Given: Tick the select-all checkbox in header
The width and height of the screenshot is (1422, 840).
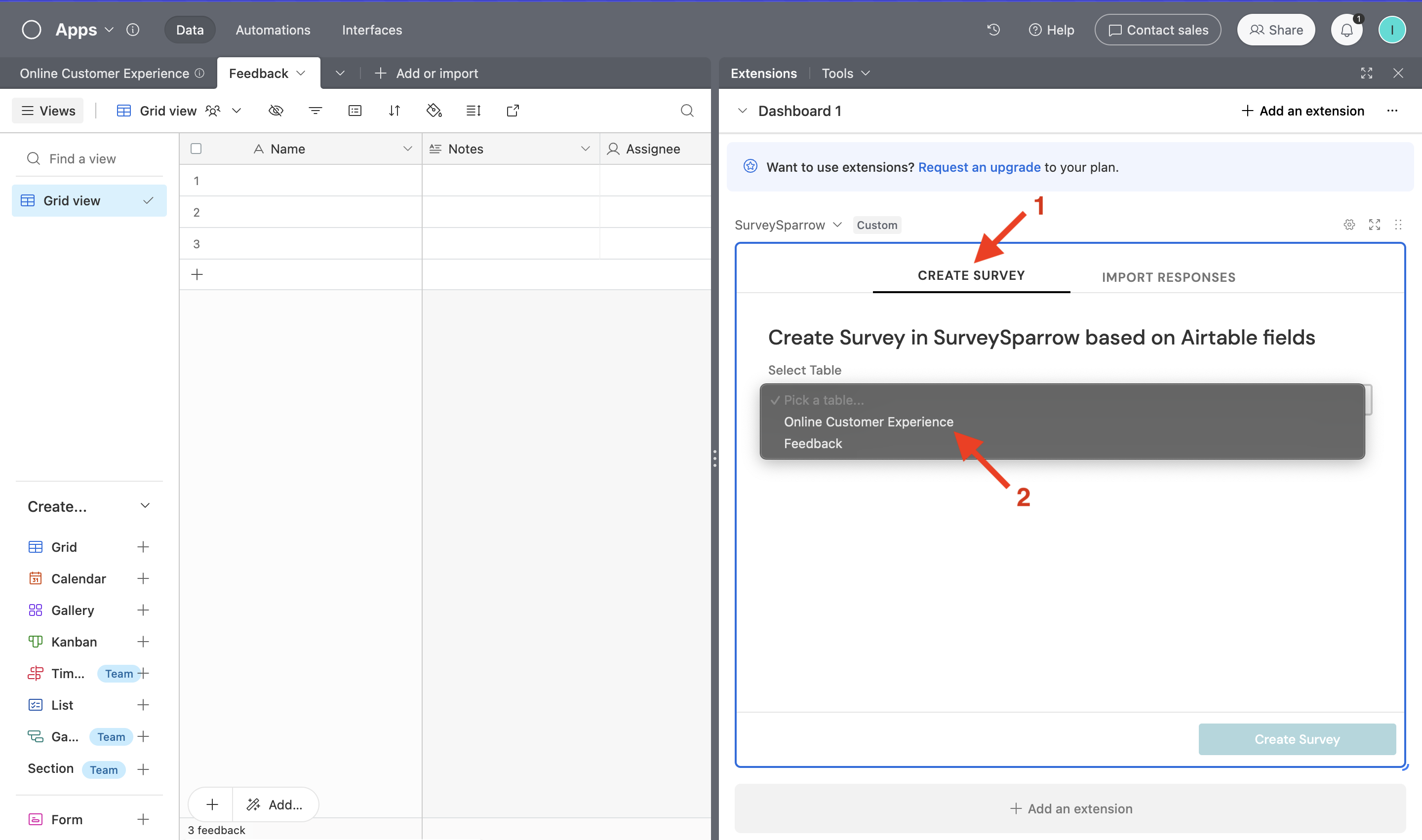Looking at the screenshot, I should (x=196, y=149).
